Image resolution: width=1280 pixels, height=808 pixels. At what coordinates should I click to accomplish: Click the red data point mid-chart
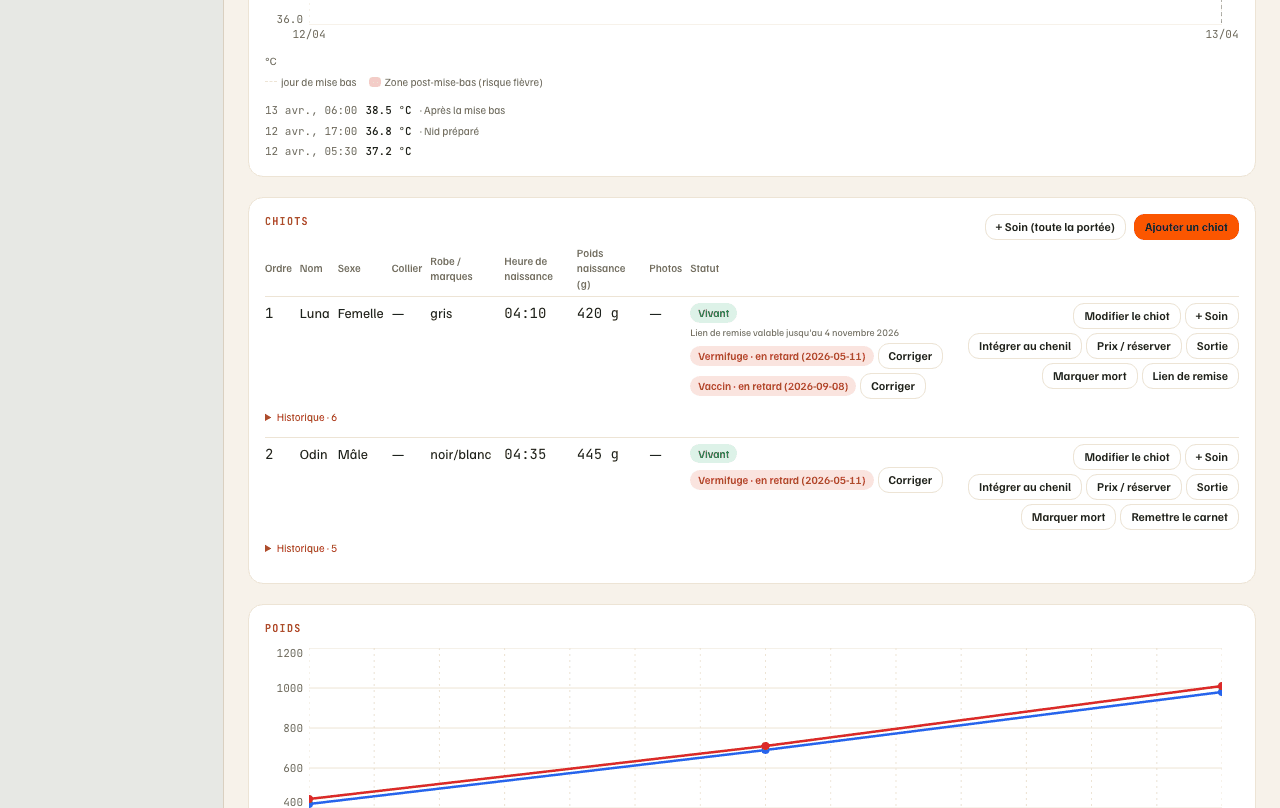pyautogui.click(x=765, y=746)
